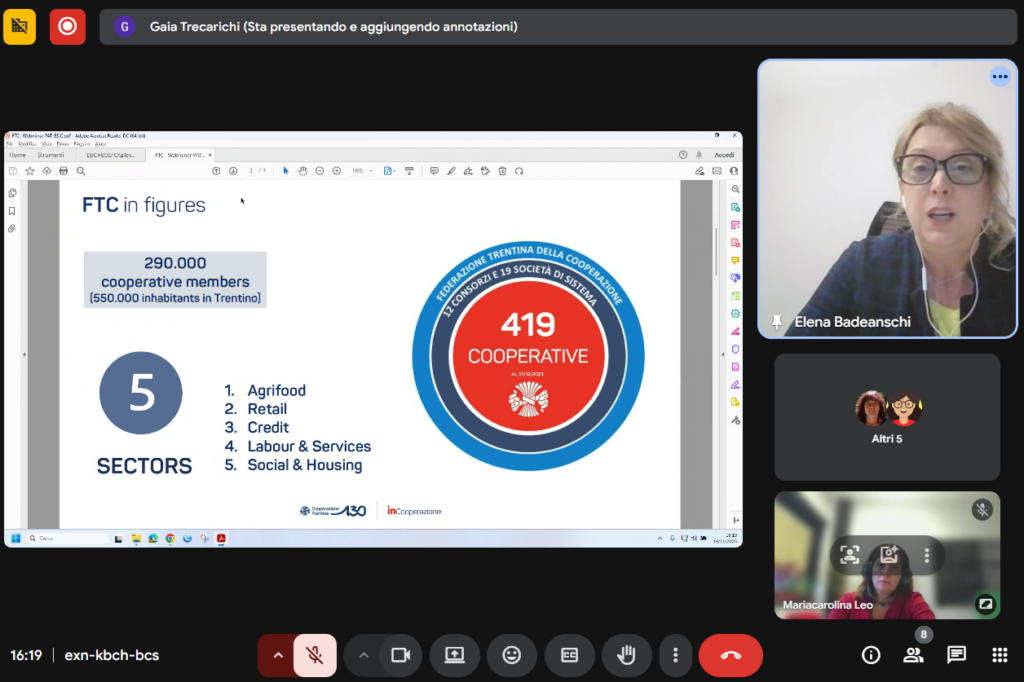Image resolution: width=1024 pixels, height=682 pixels.
Task: Open the activities grid
Action: (x=999, y=655)
